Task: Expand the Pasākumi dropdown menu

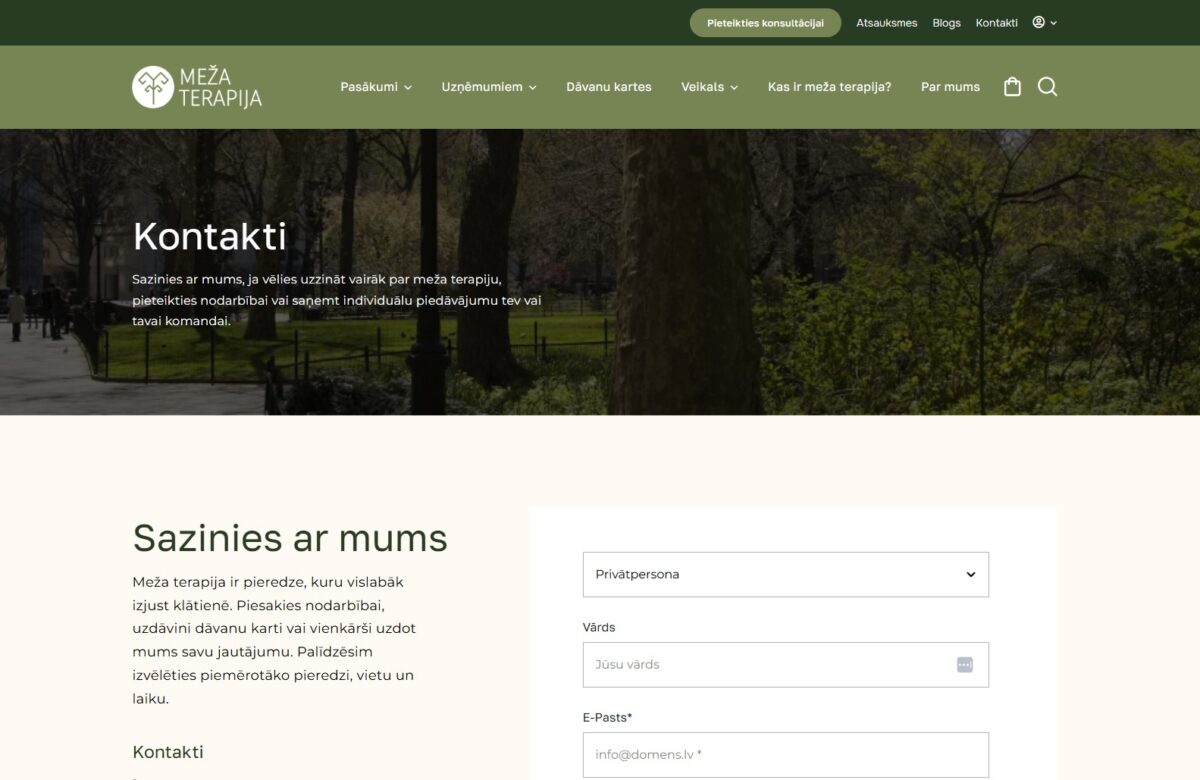Action: [376, 87]
